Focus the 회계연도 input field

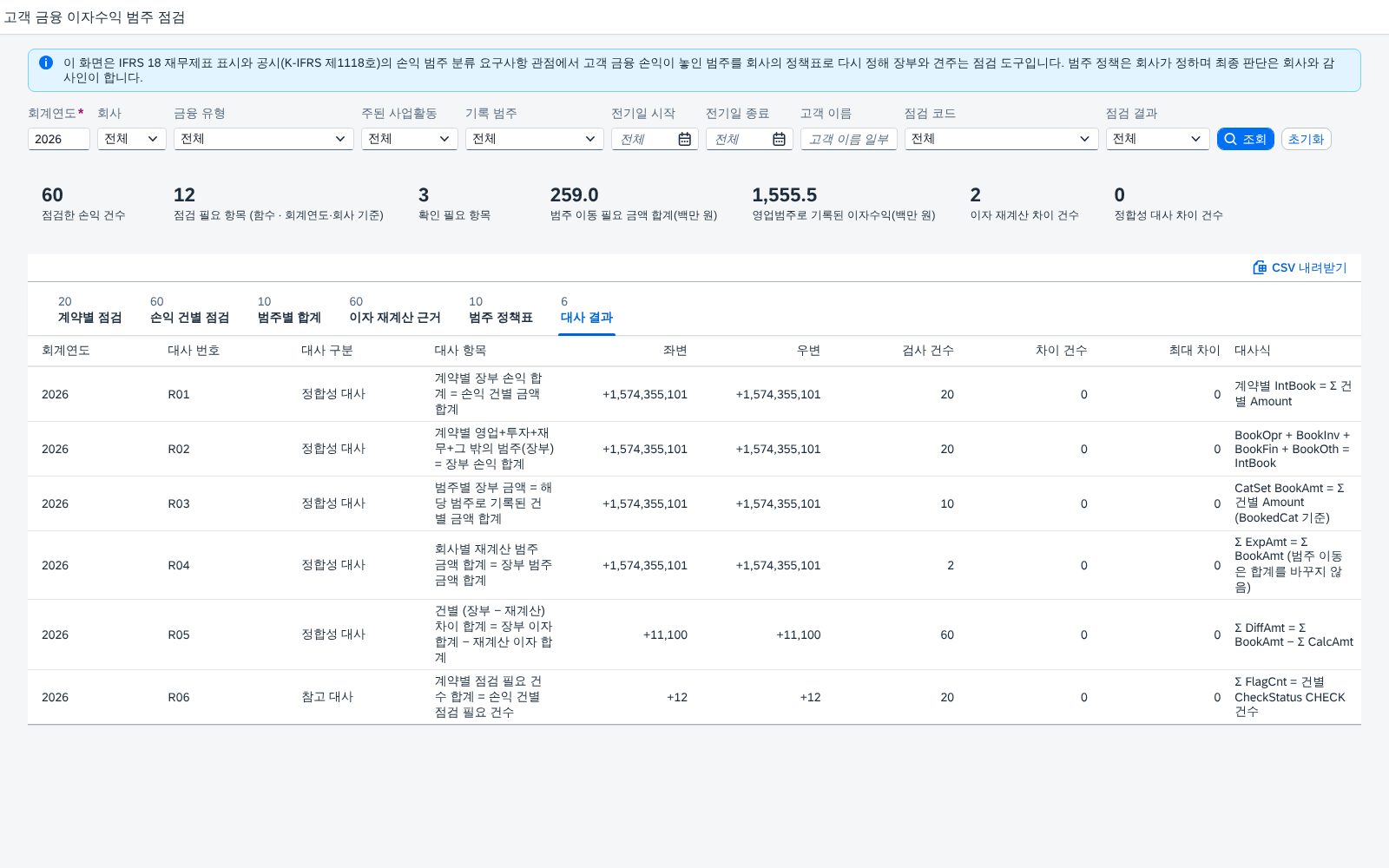tap(59, 139)
